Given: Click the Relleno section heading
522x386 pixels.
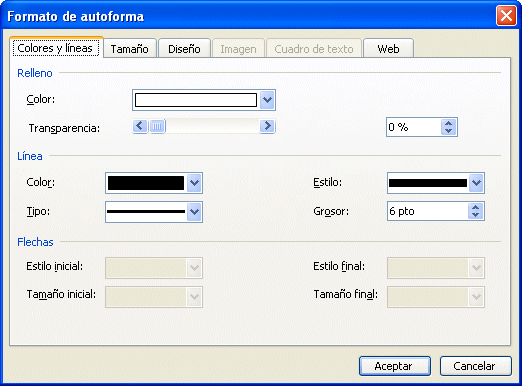Looking at the screenshot, I should pos(35,73).
